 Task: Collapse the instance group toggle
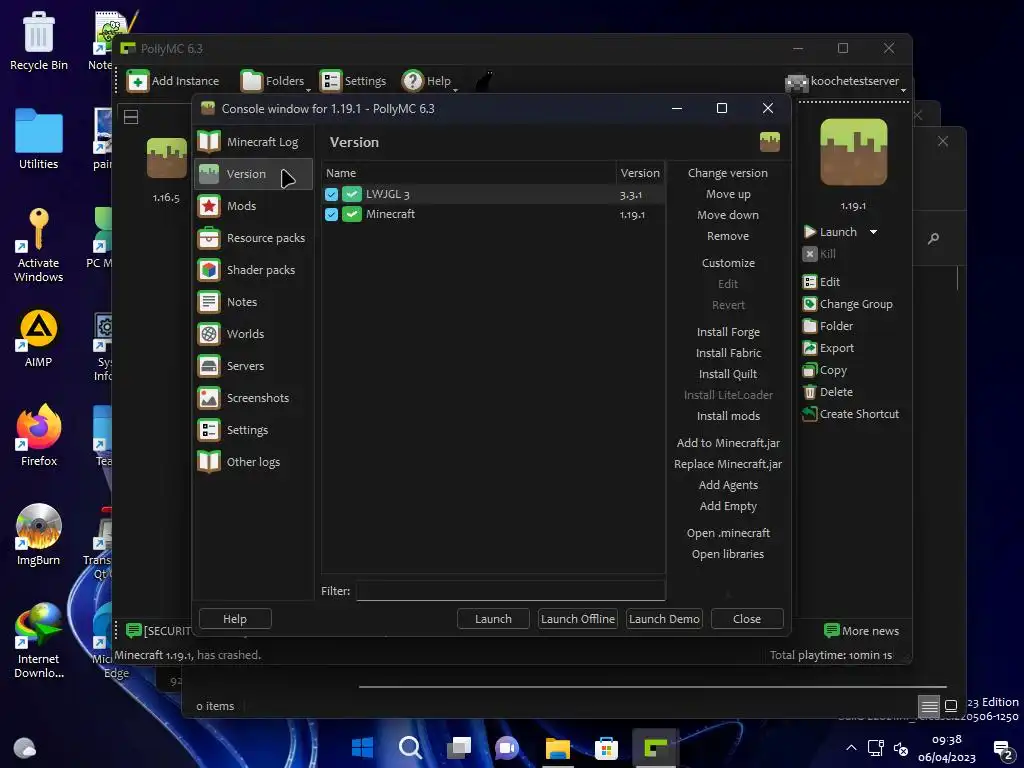pyautogui.click(x=131, y=117)
